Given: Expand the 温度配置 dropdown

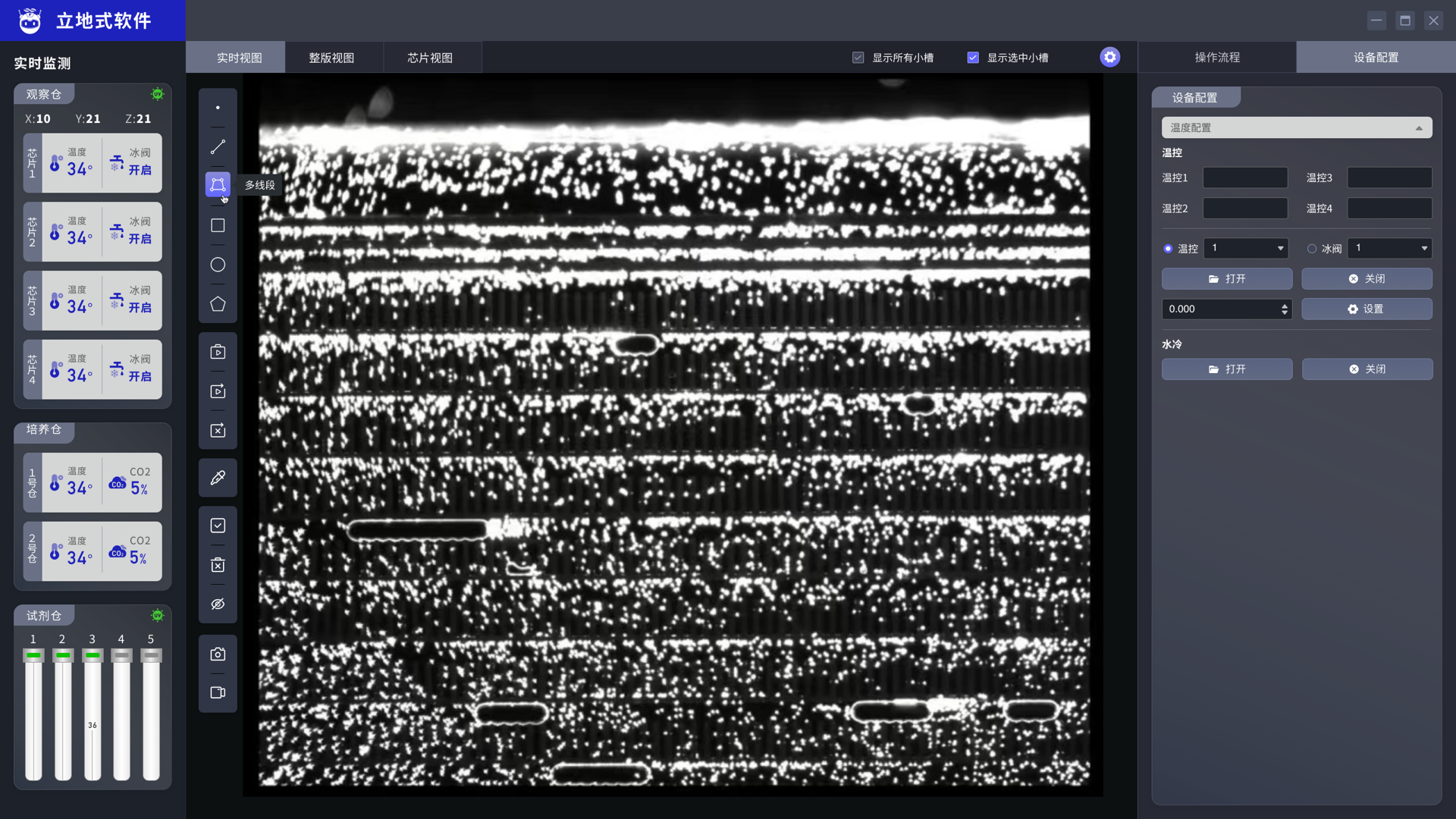Looking at the screenshot, I should (1296, 127).
